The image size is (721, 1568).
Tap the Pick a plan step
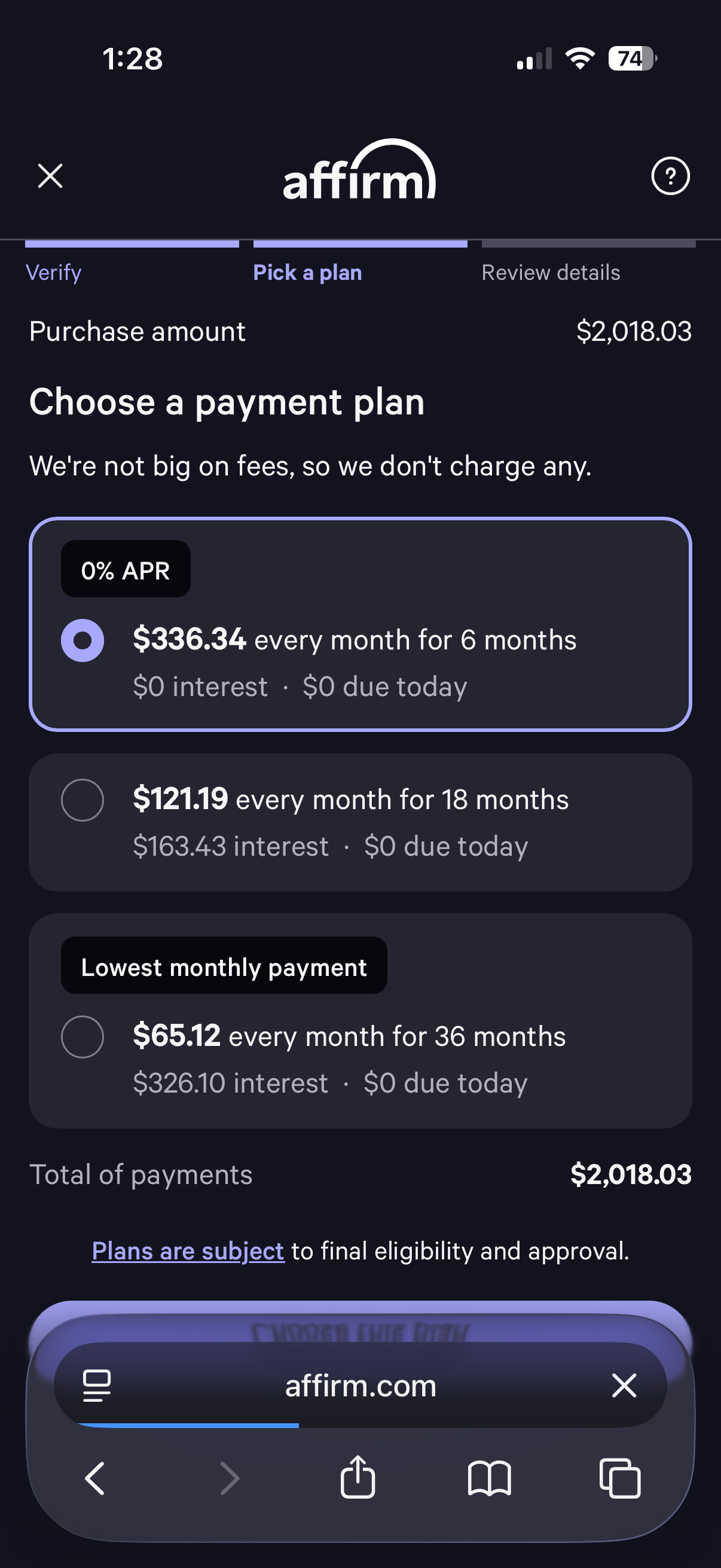pyautogui.click(x=307, y=272)
